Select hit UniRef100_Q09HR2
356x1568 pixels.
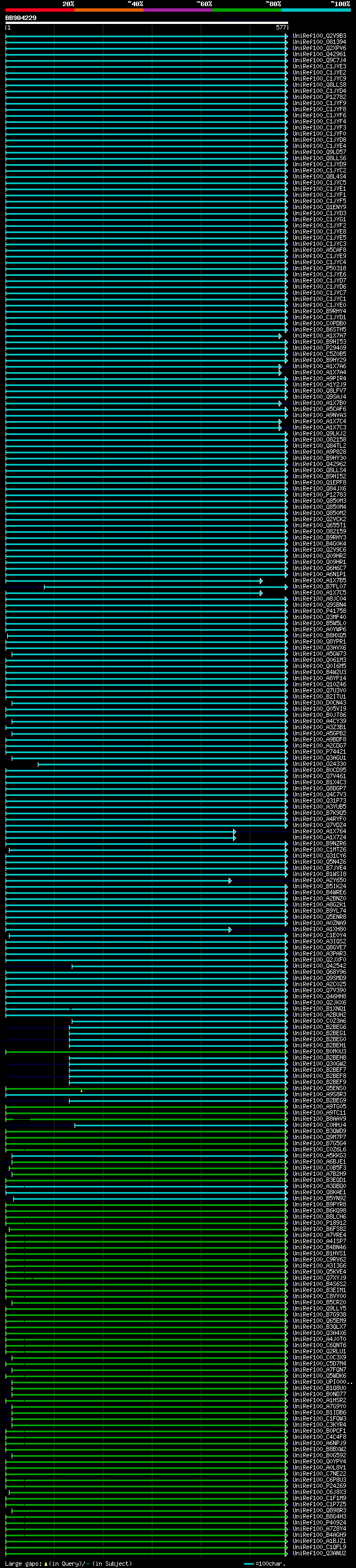(319, 556)
